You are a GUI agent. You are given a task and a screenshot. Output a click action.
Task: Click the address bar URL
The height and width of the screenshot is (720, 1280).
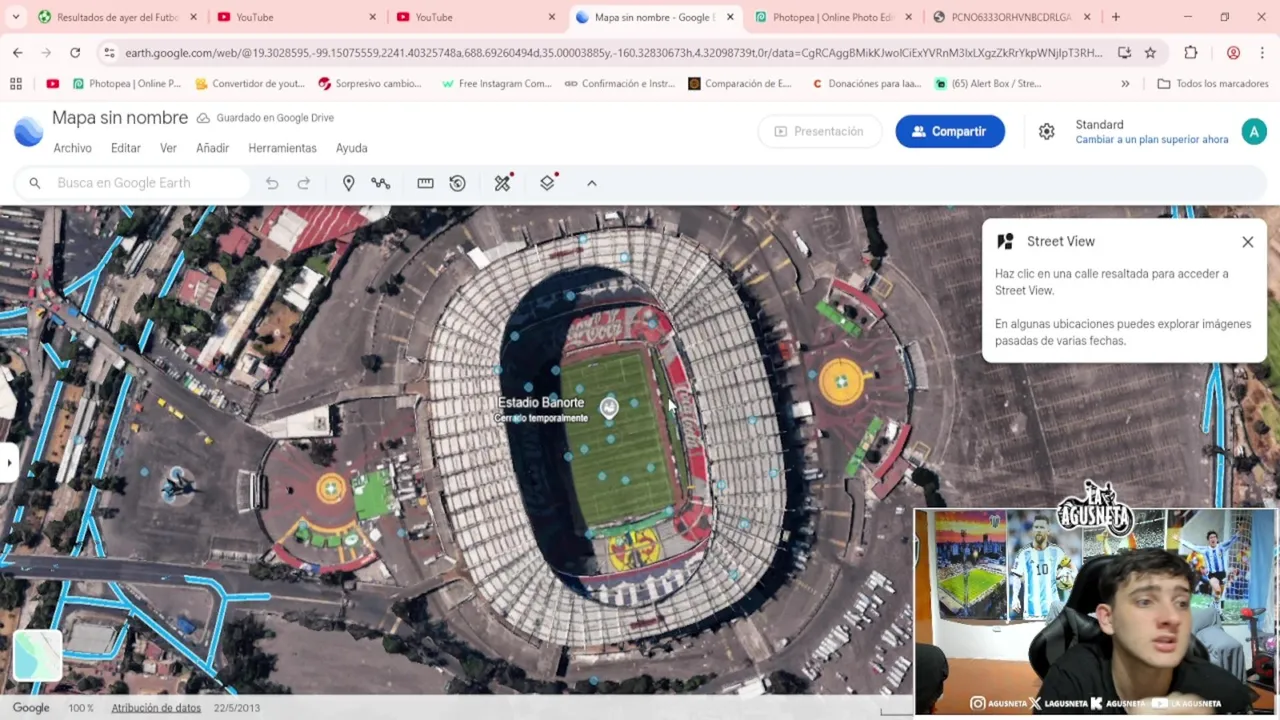click(614, 53)
